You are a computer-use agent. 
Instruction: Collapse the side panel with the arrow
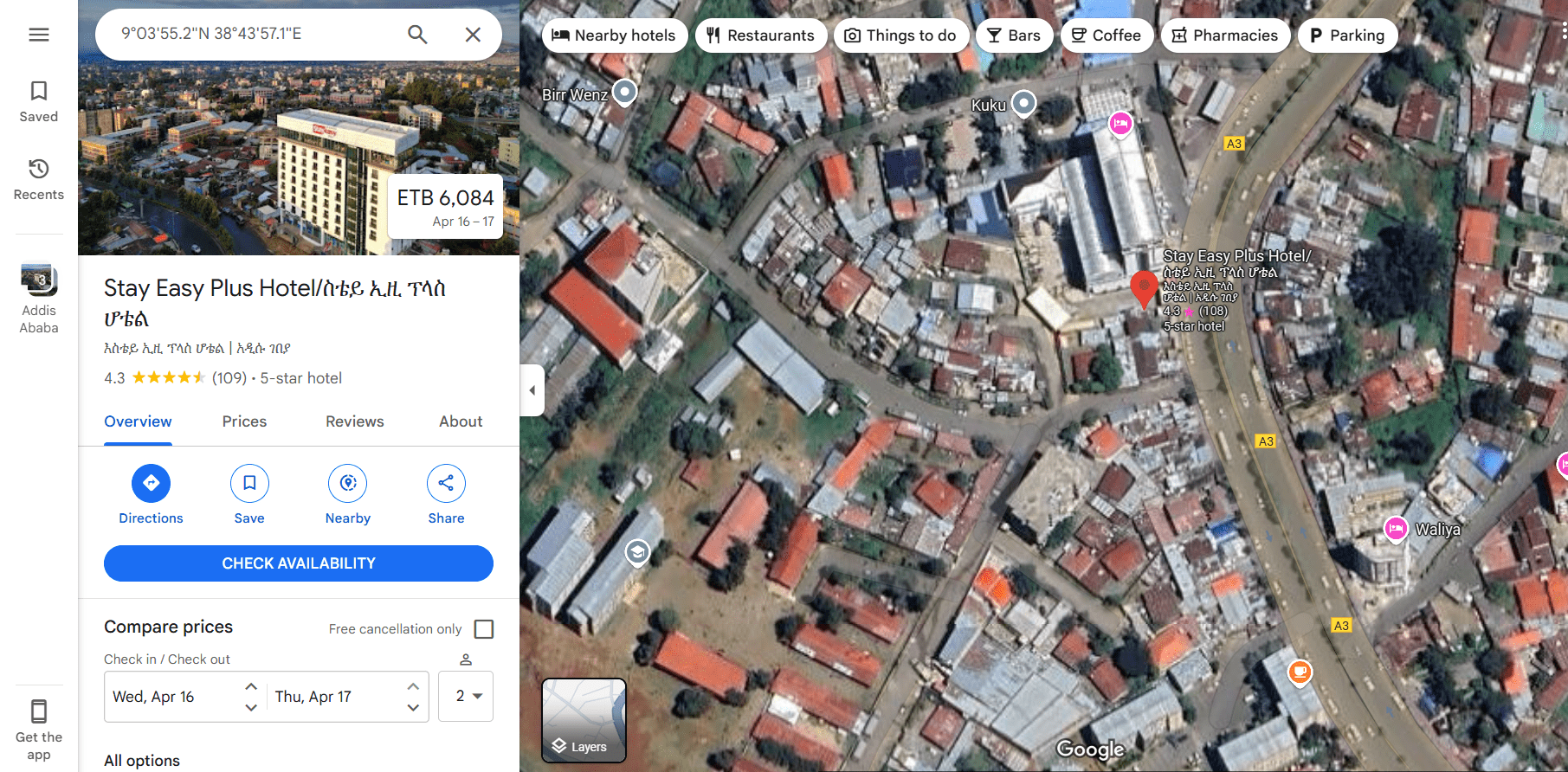click(532, 390)
